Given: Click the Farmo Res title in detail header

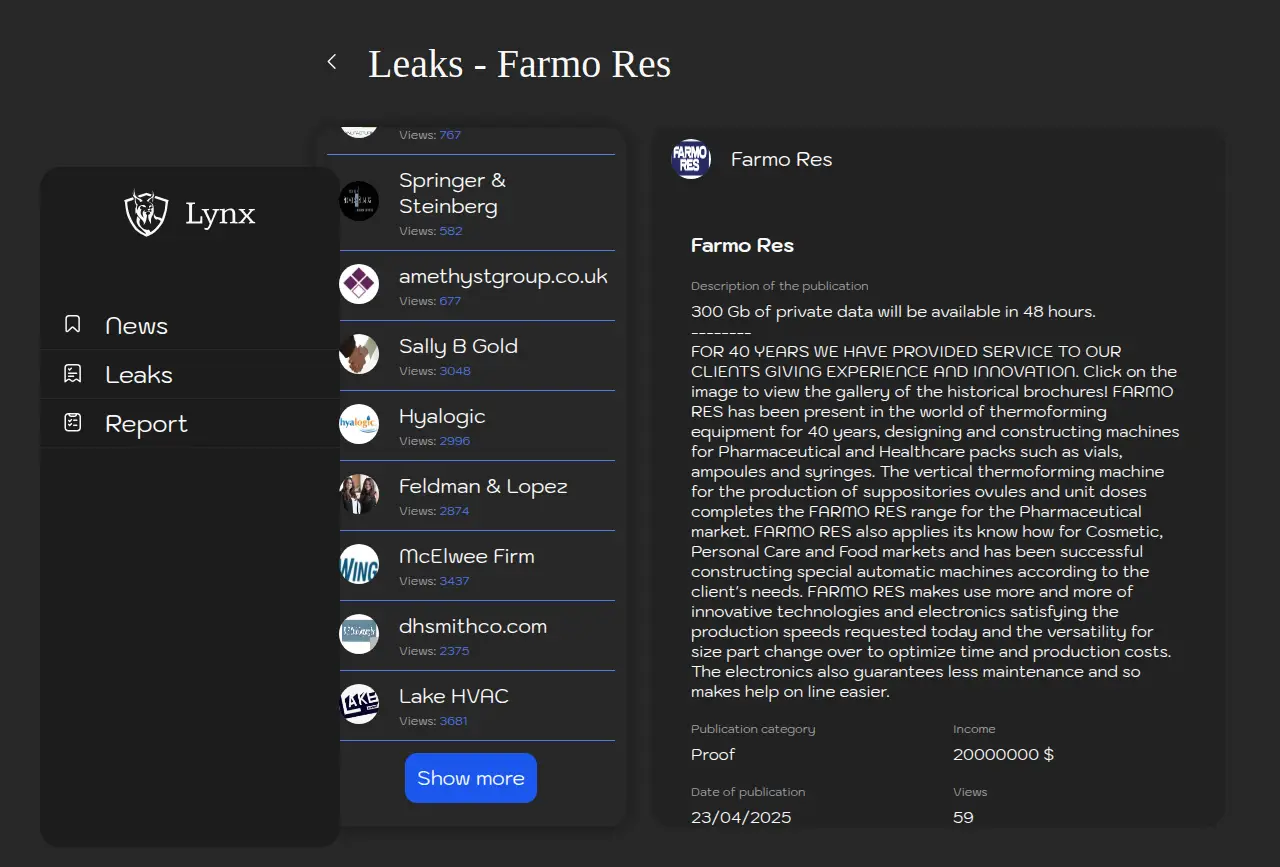Looking at the screenshot, I should pos(781,160).
